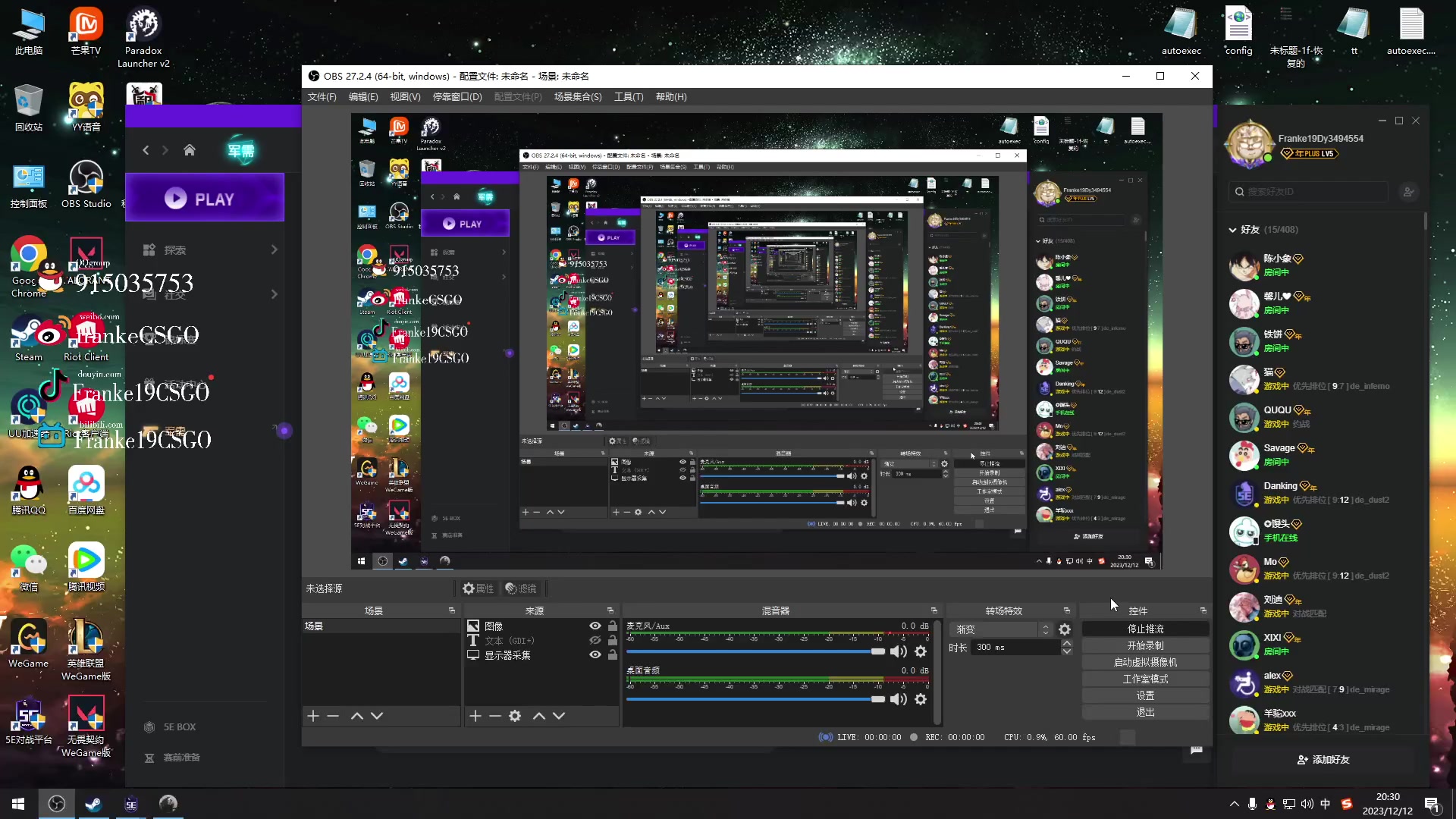Hide the 显示器采集 source
This screenshot has width=1456, height=819.
(595, 654)
